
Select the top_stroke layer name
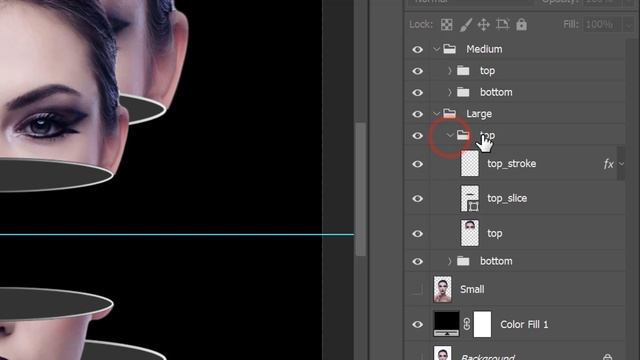(511, 164)
